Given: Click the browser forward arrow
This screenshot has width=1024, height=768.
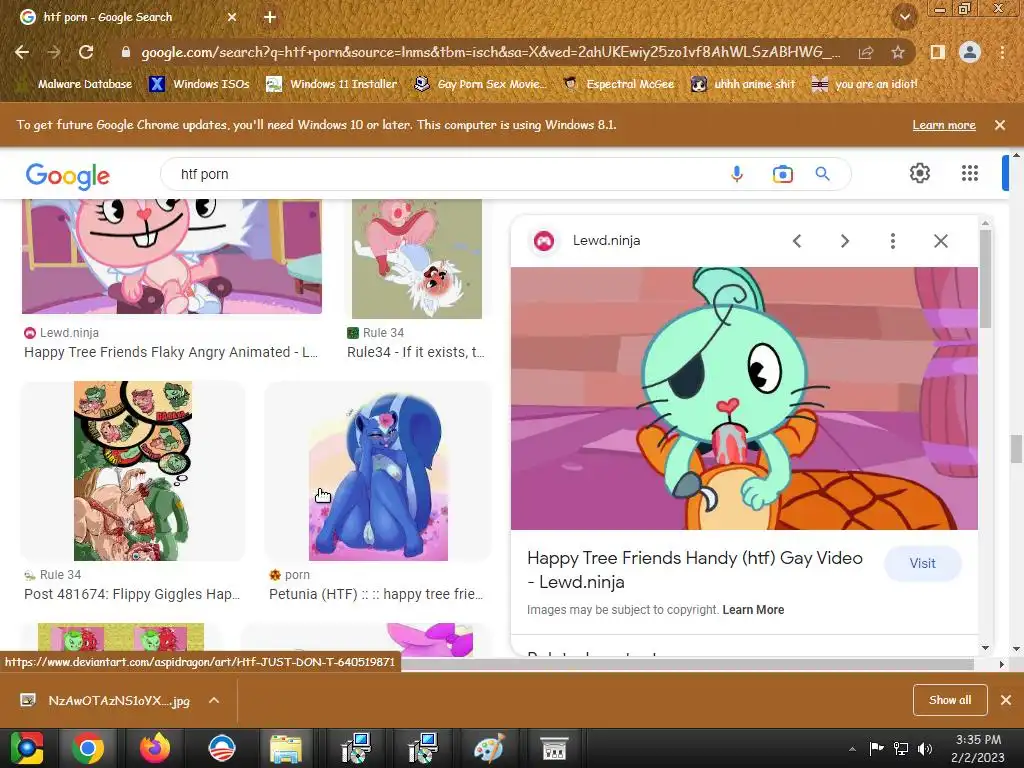Looking at the screenshot, I should pos(54,52).
